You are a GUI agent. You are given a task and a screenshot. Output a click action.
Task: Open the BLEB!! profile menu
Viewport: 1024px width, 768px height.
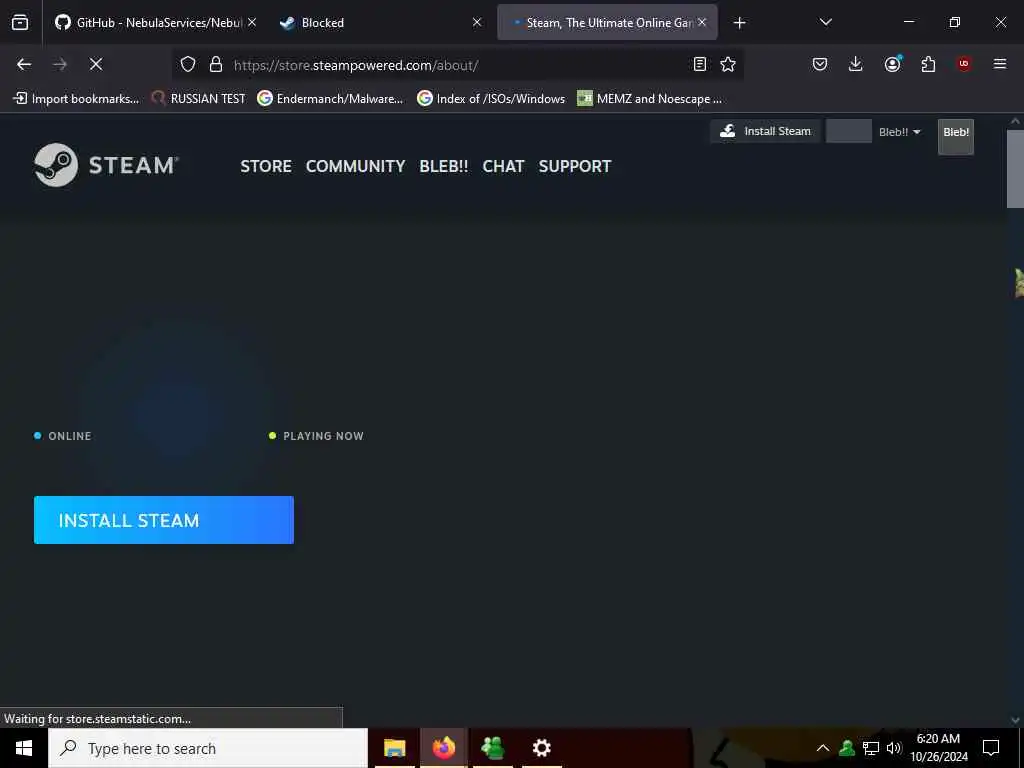pos(443,166)
